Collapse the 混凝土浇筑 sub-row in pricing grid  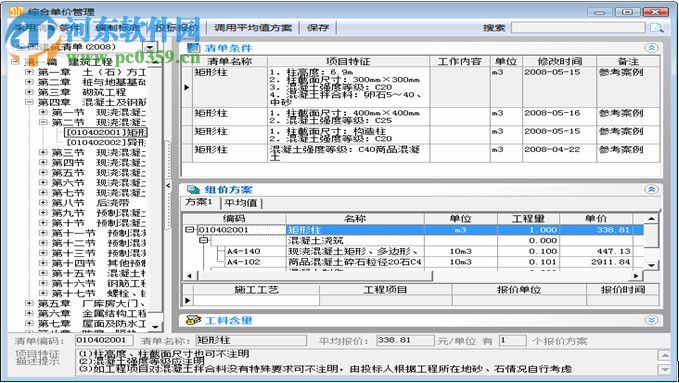204,240
